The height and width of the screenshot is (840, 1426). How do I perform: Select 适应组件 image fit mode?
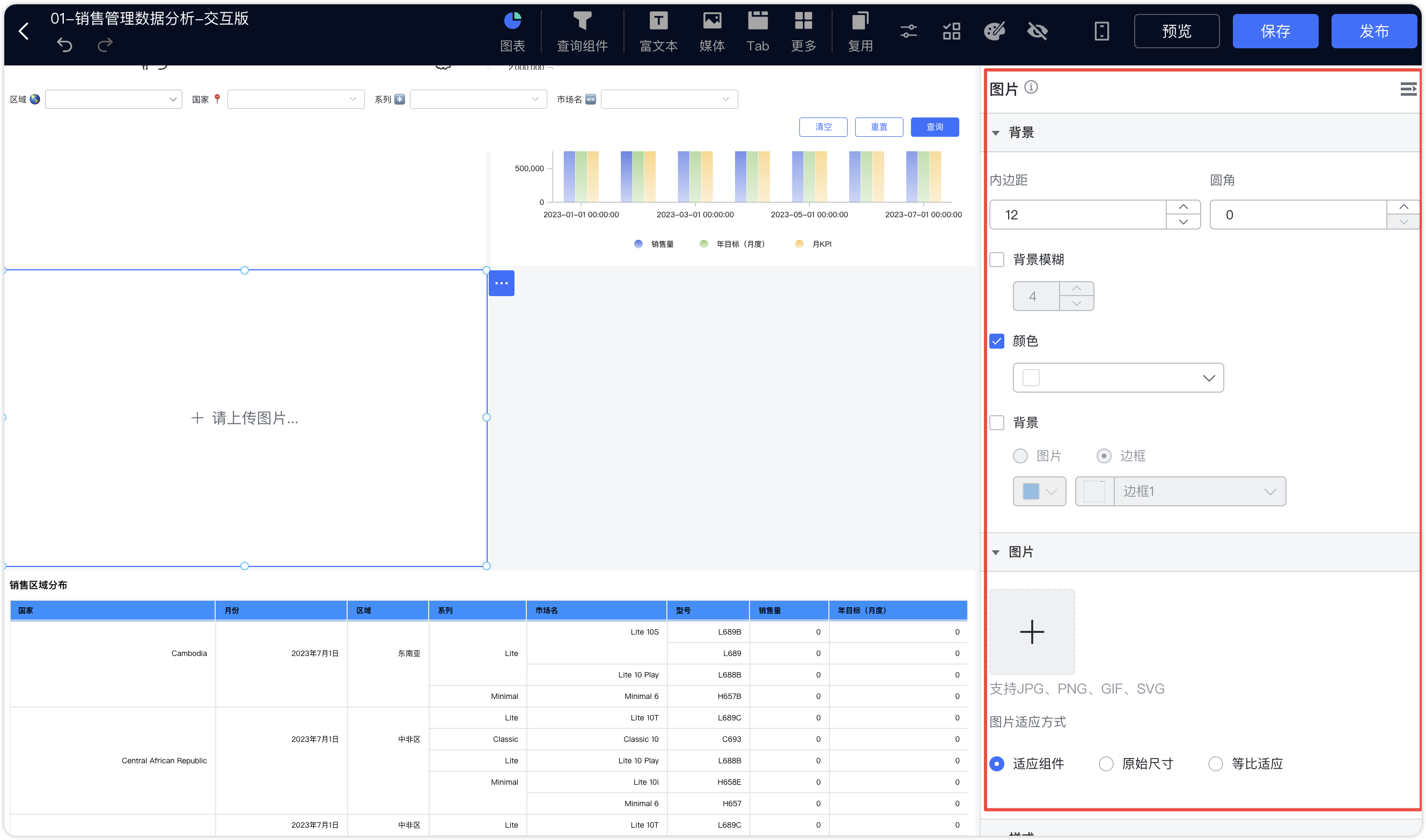point(997,764)
